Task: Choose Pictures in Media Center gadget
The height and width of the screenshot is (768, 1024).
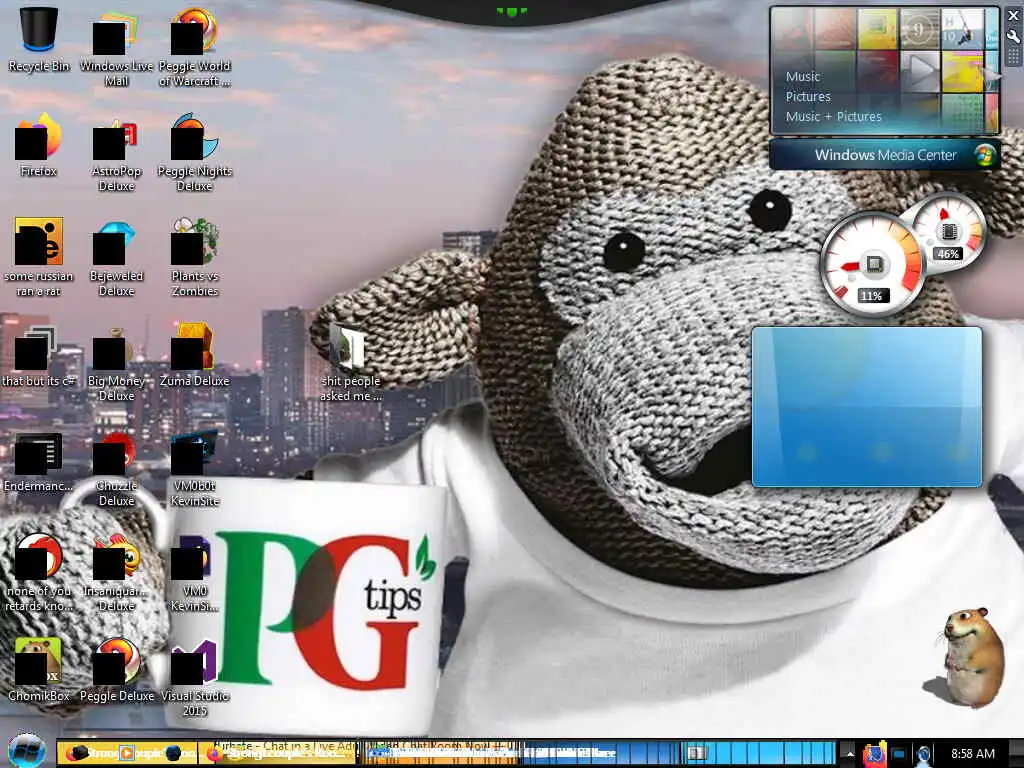Action: tap(808, 97)
